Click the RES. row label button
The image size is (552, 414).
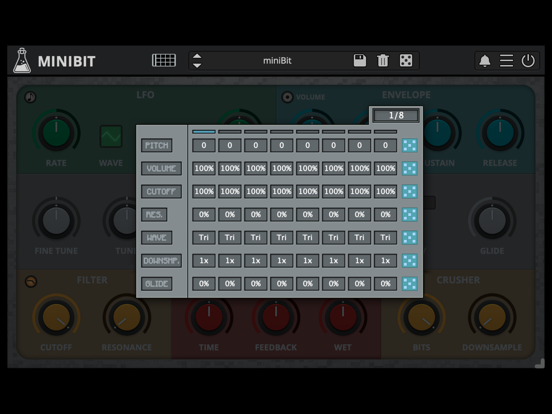click(154, 215)
